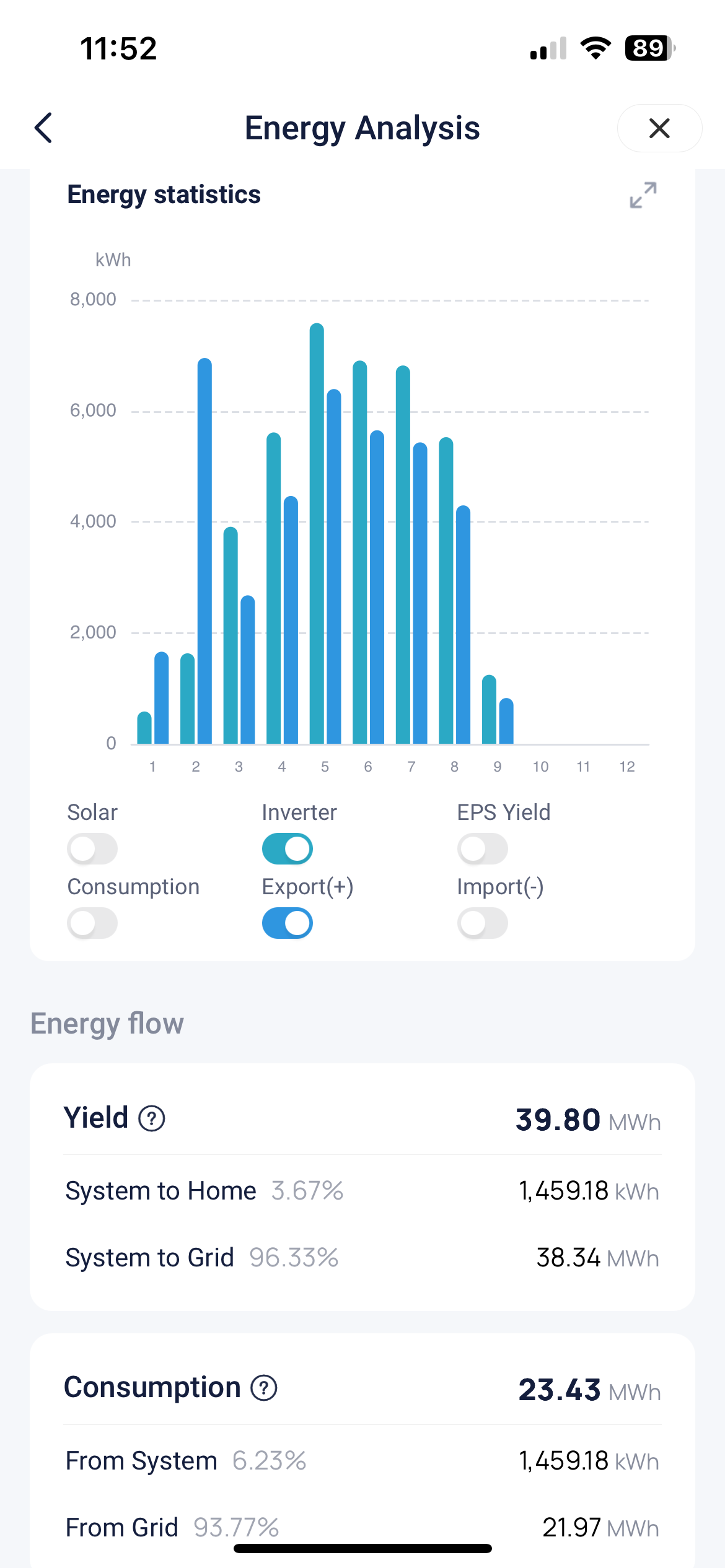
Task: Expand the Energy statistics chart to fullscreen
Action: coord(643,195)
